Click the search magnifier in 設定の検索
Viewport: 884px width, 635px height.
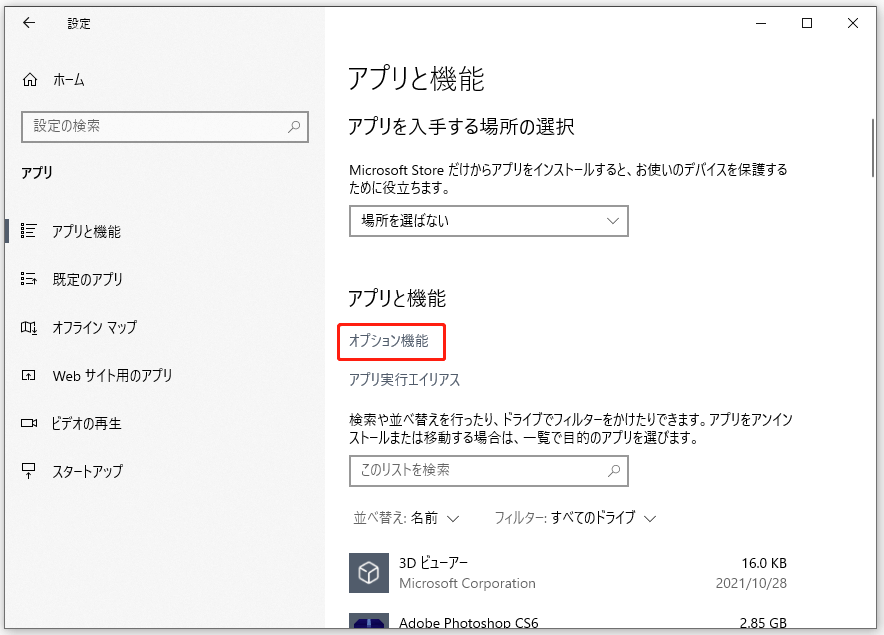tap(293, 127)
